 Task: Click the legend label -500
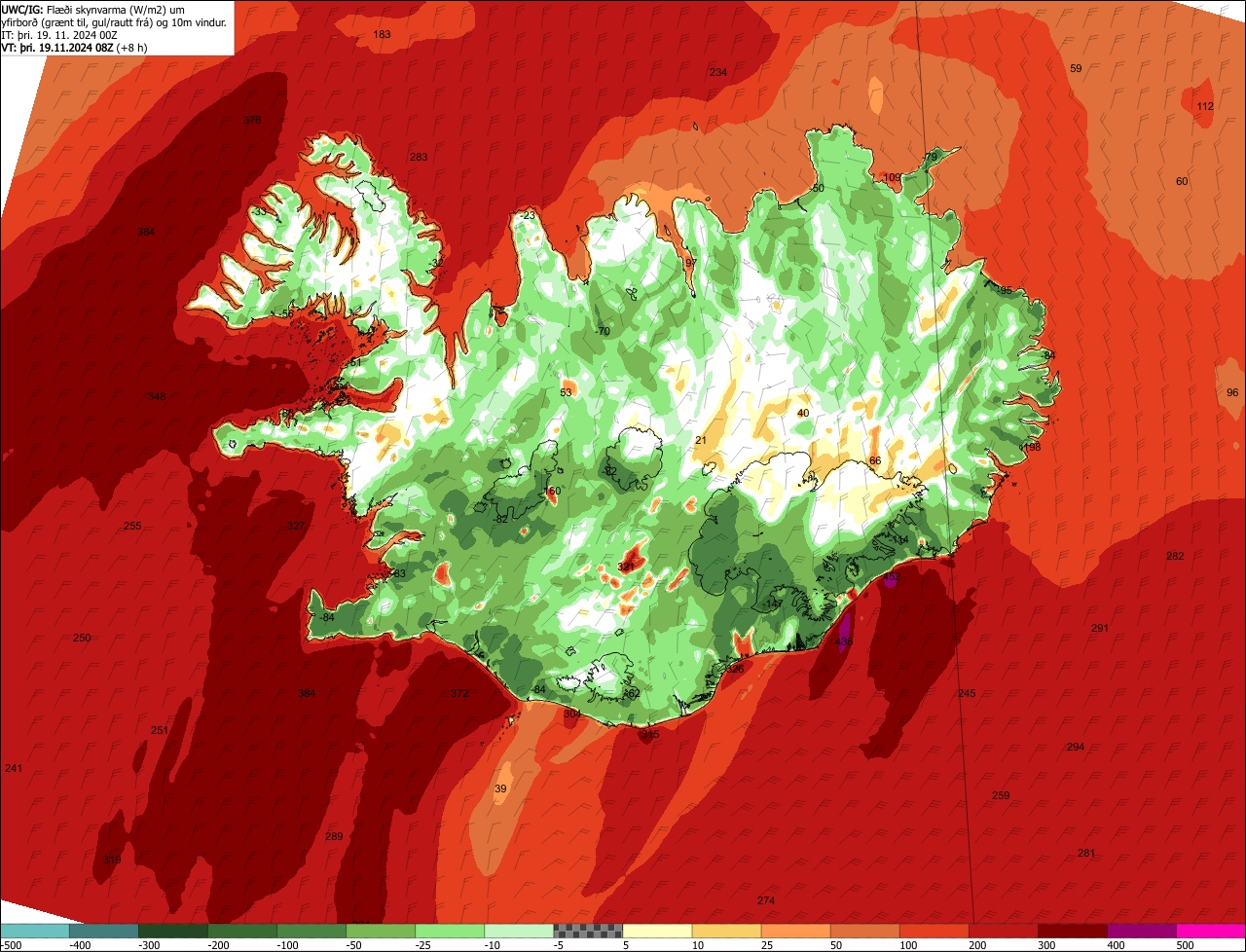coord(11,945)
